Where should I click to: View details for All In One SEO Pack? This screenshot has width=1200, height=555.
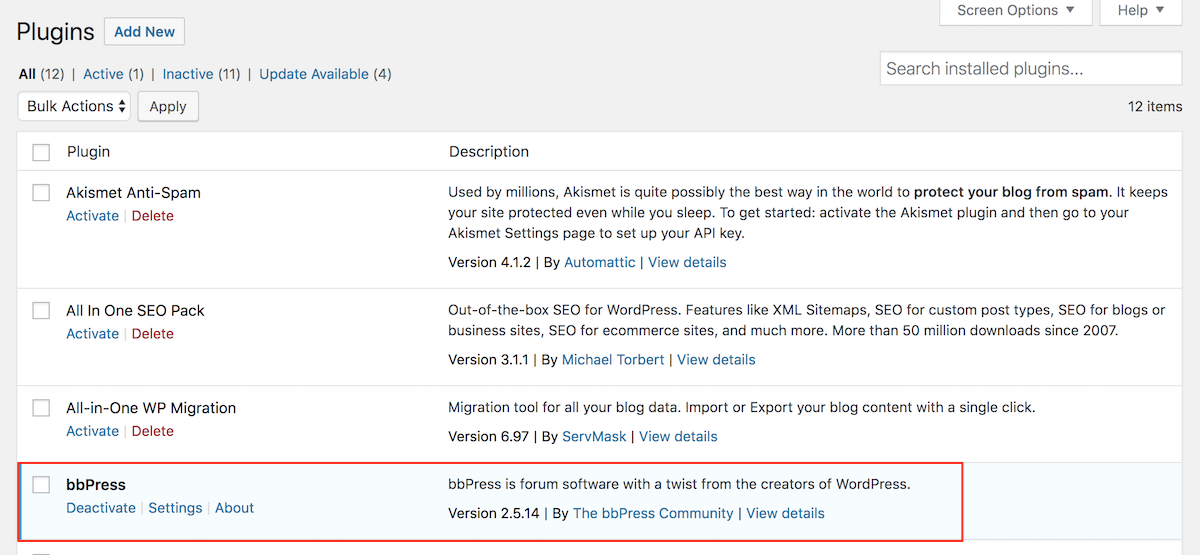[716, 359]
